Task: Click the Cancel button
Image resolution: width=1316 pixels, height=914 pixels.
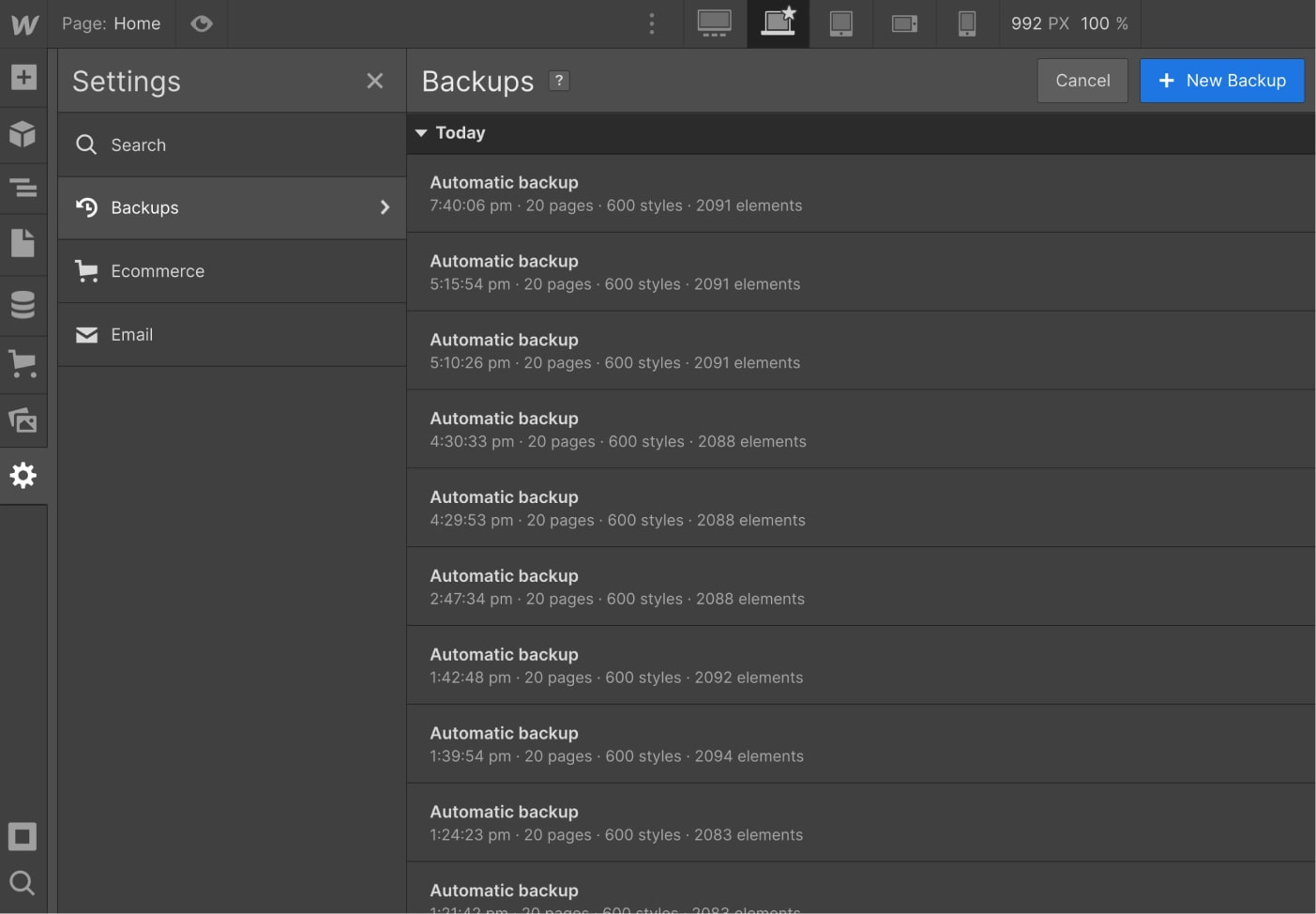Action: pyautogui.click(x=1082, y=81)
